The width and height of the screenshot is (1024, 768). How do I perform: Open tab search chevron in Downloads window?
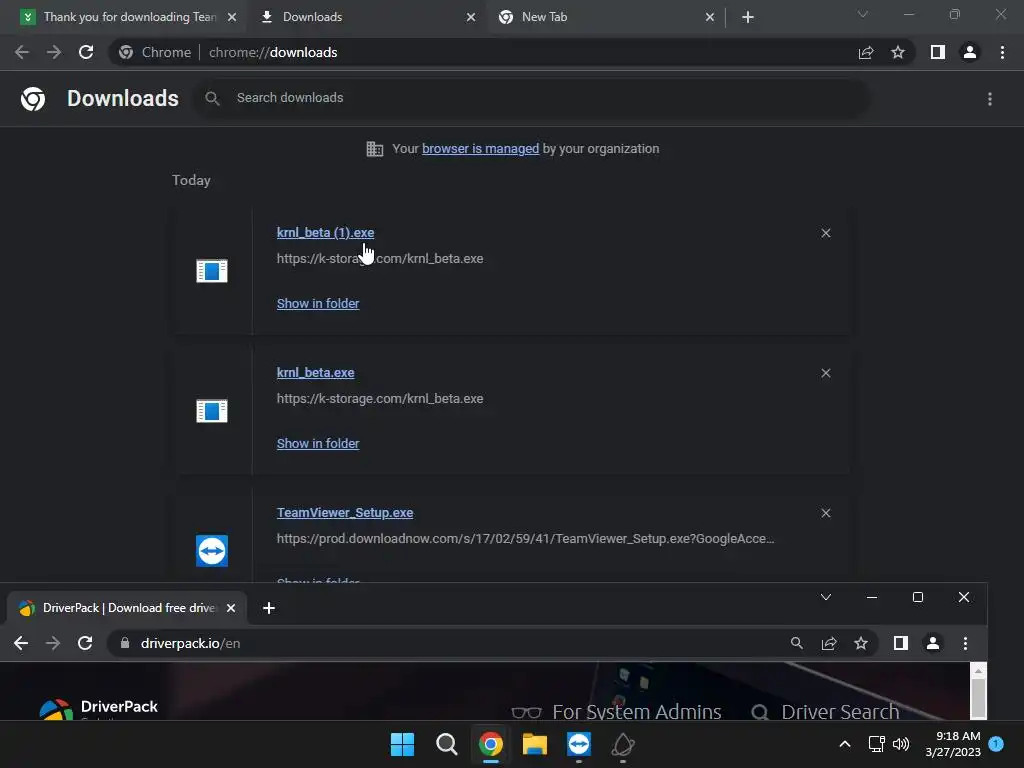863,14
